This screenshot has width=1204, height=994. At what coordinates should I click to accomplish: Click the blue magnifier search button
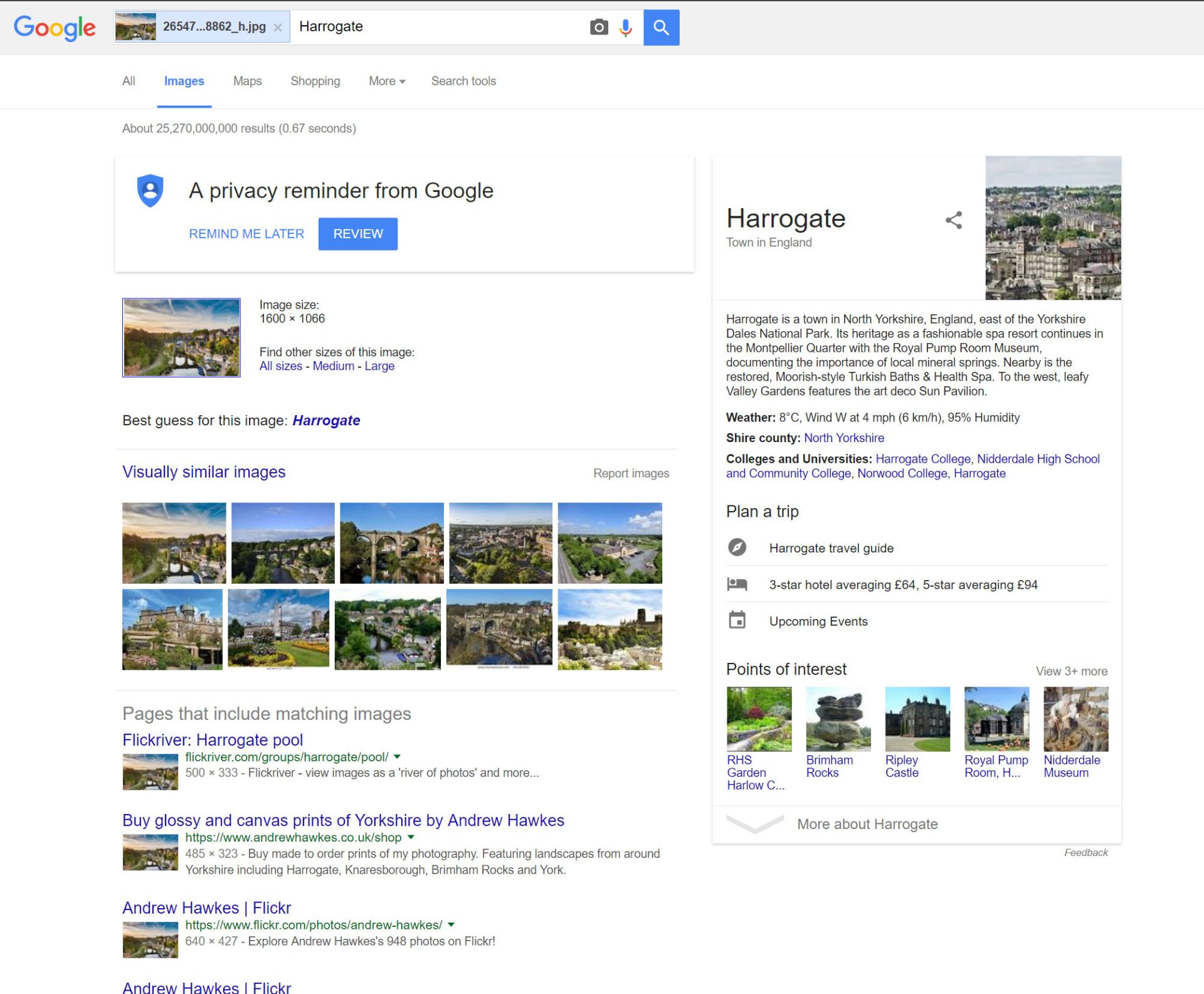(x=661, y=27)
